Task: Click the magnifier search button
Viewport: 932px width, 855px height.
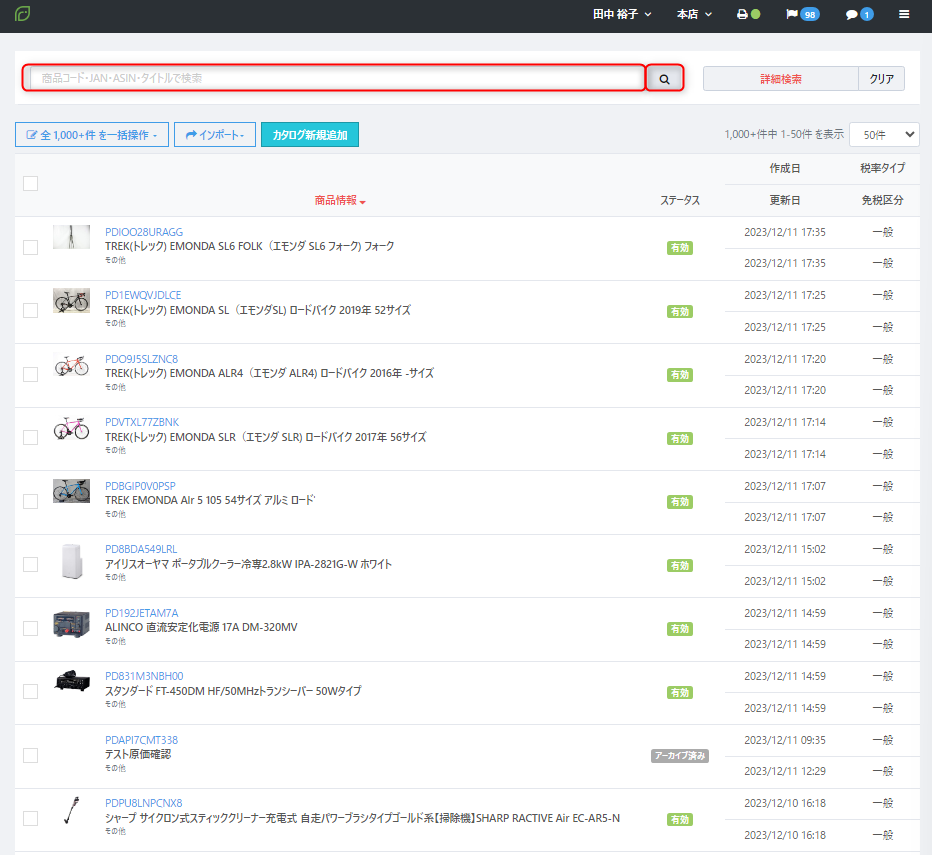Action: (x=664, y=78)
